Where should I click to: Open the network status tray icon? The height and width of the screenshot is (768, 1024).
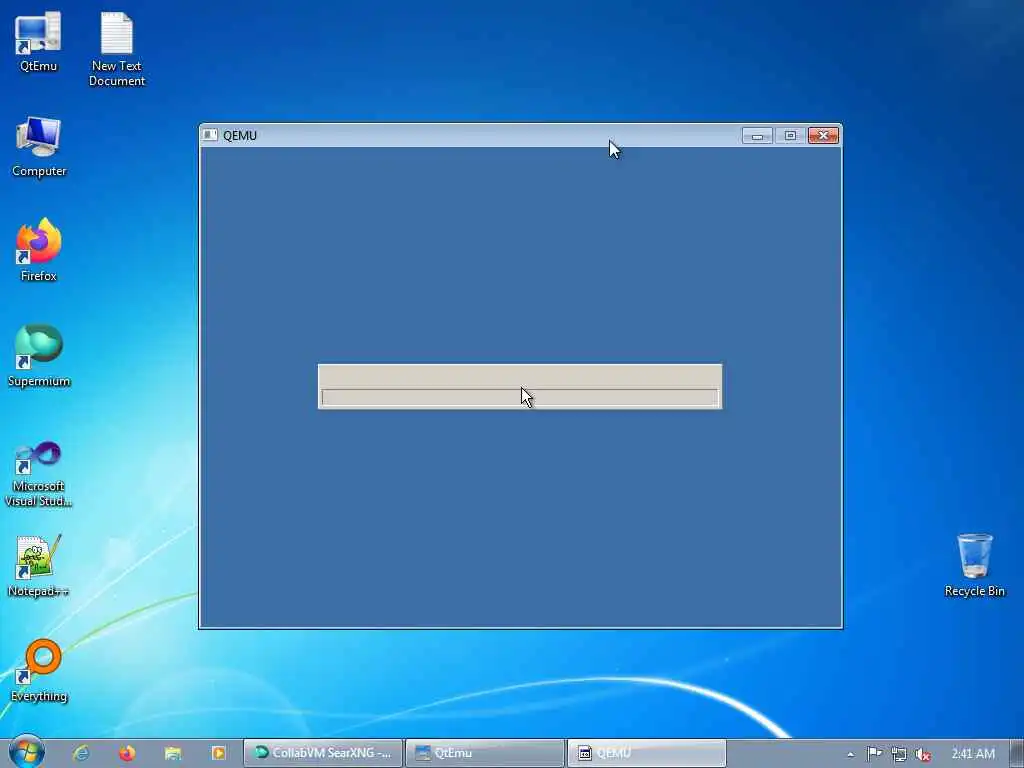pos(899,754)
